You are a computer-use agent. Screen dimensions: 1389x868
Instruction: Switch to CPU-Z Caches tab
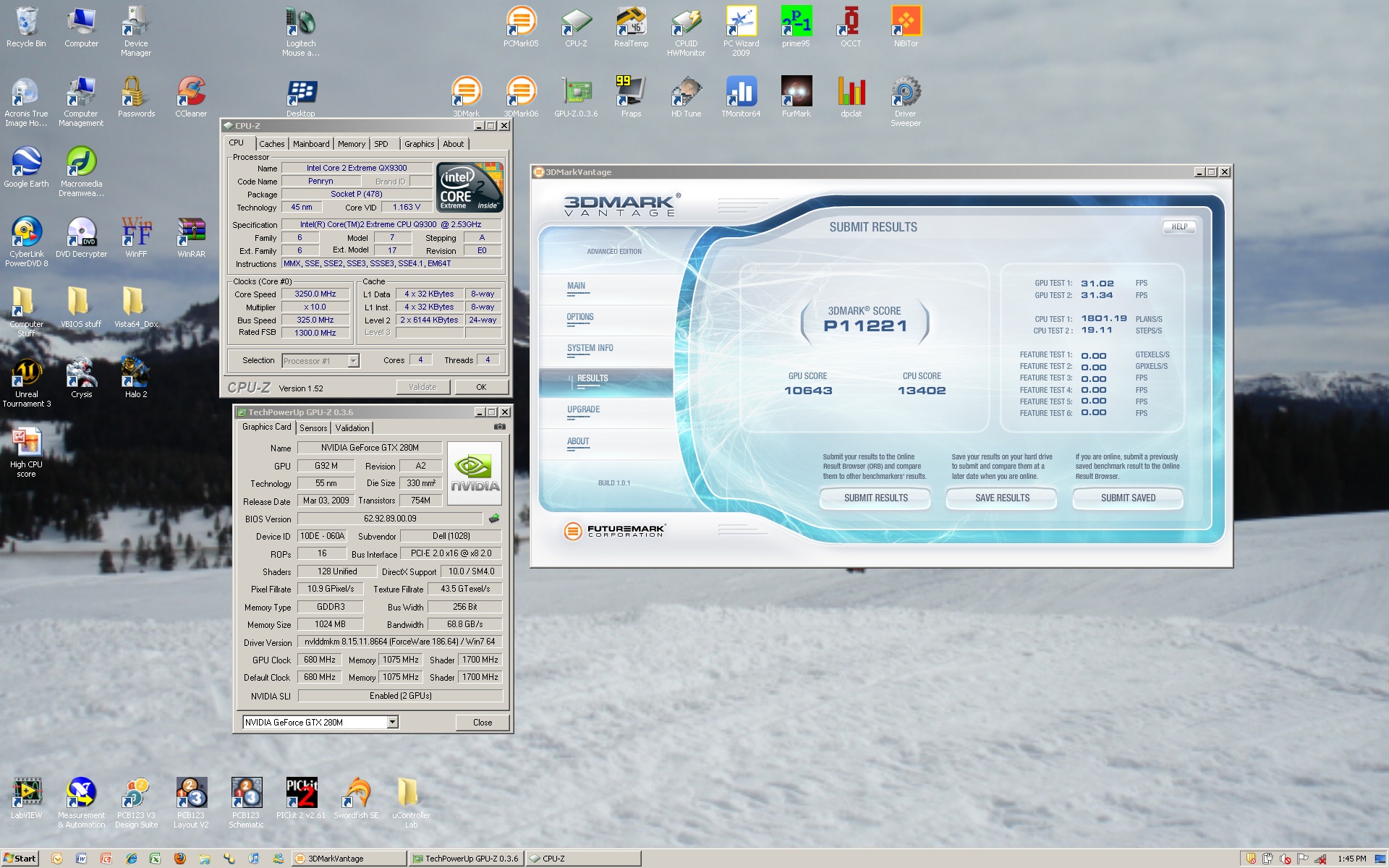pyautogui.click(x=271, y=144)
